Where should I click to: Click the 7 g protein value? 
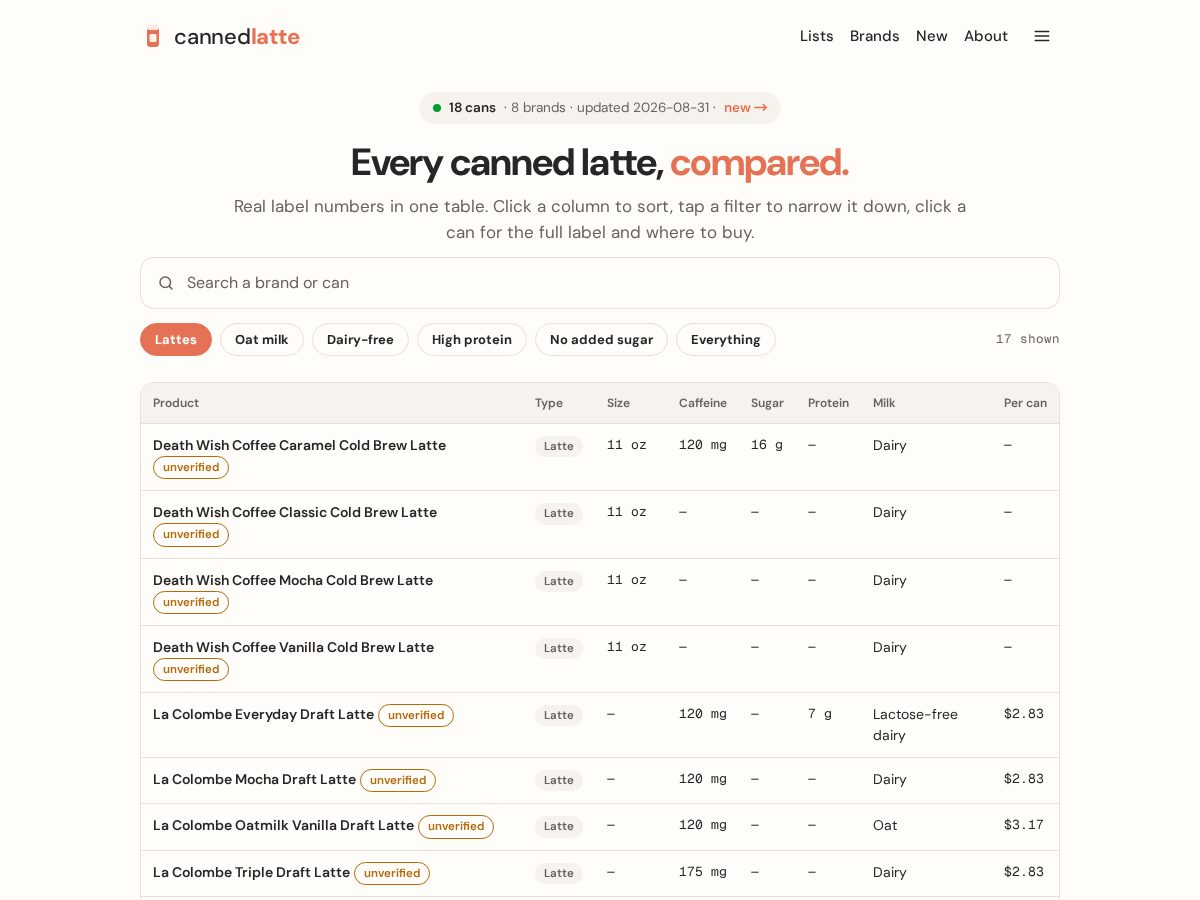[820, 714]
